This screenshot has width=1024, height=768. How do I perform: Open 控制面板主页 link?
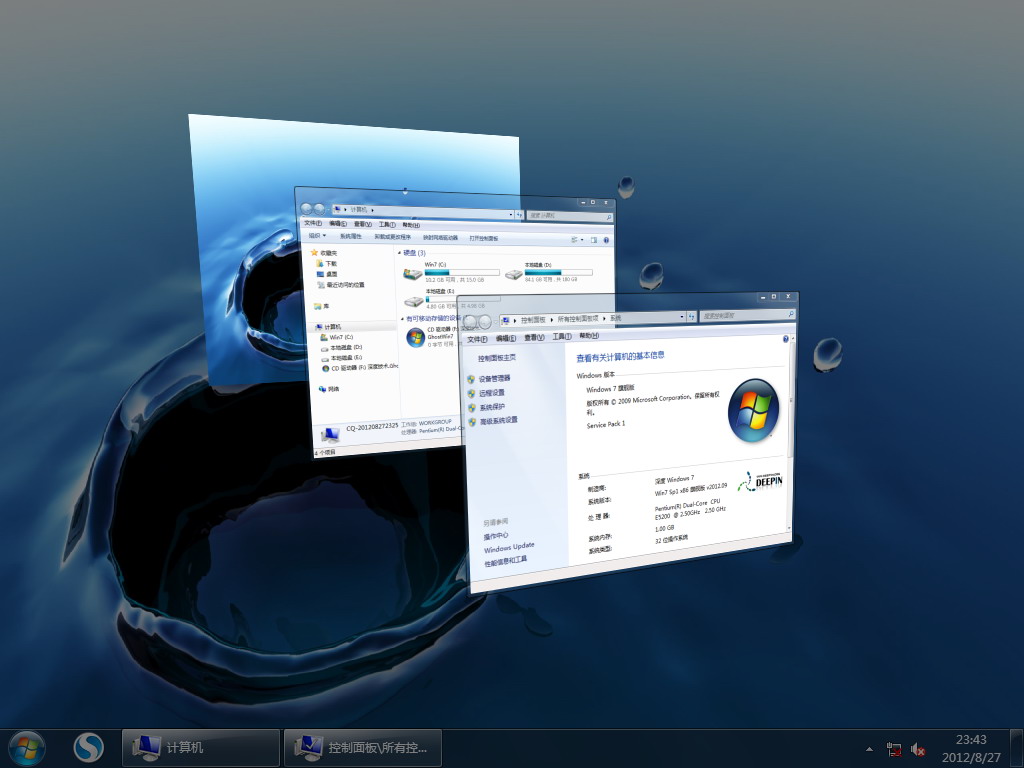click(x=496, y=358)
